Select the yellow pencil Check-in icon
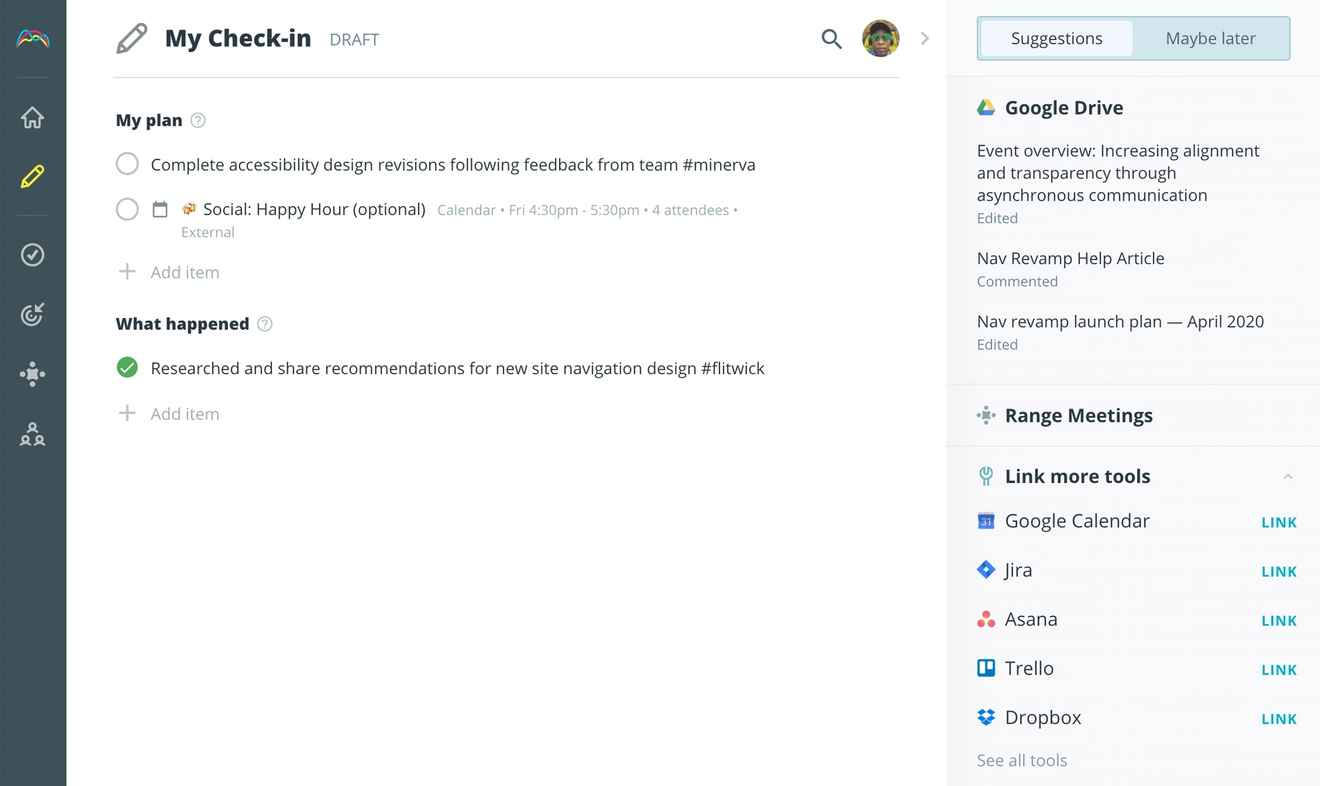 32,177
